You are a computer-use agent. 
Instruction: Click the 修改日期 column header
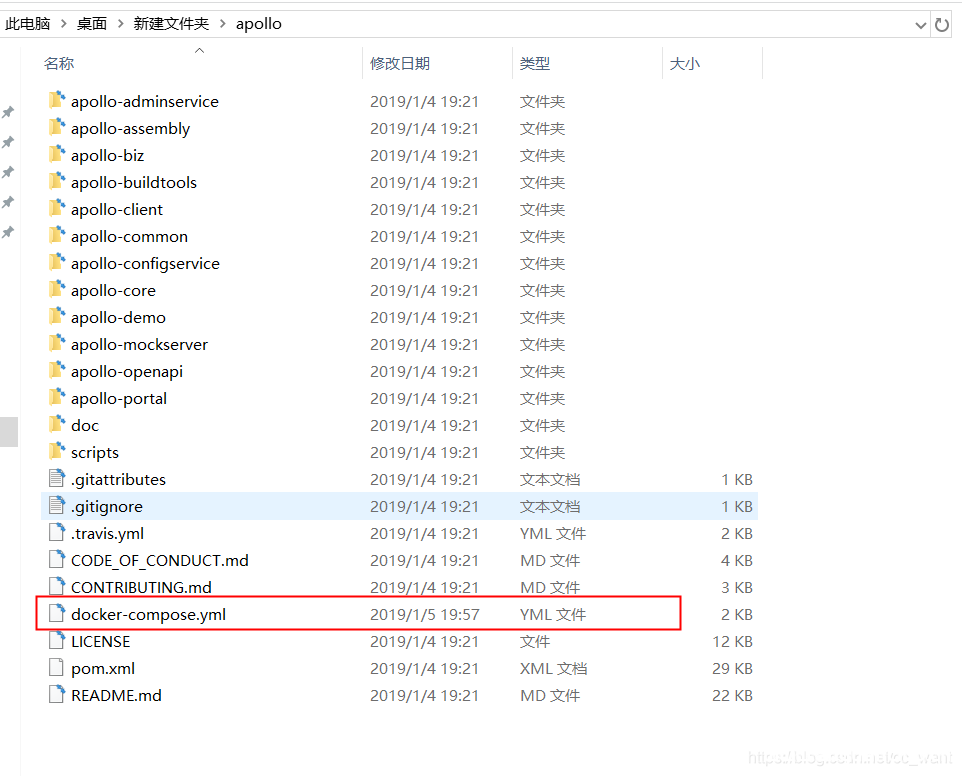click(x=402, y=62)
